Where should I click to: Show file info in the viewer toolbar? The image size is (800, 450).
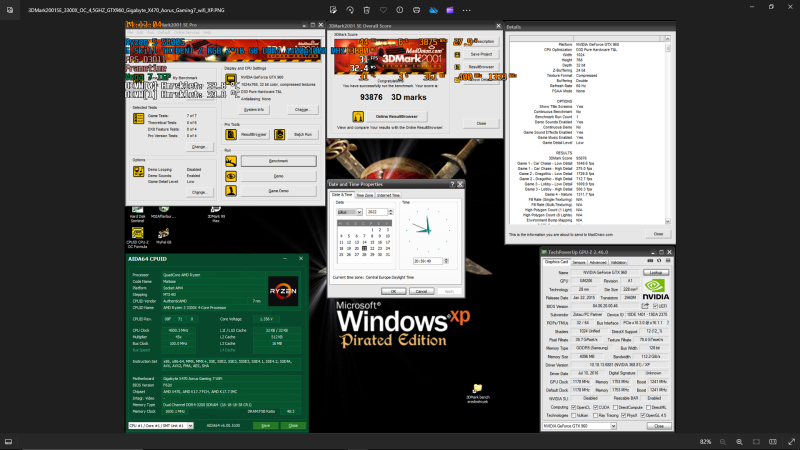coord(399,10)
